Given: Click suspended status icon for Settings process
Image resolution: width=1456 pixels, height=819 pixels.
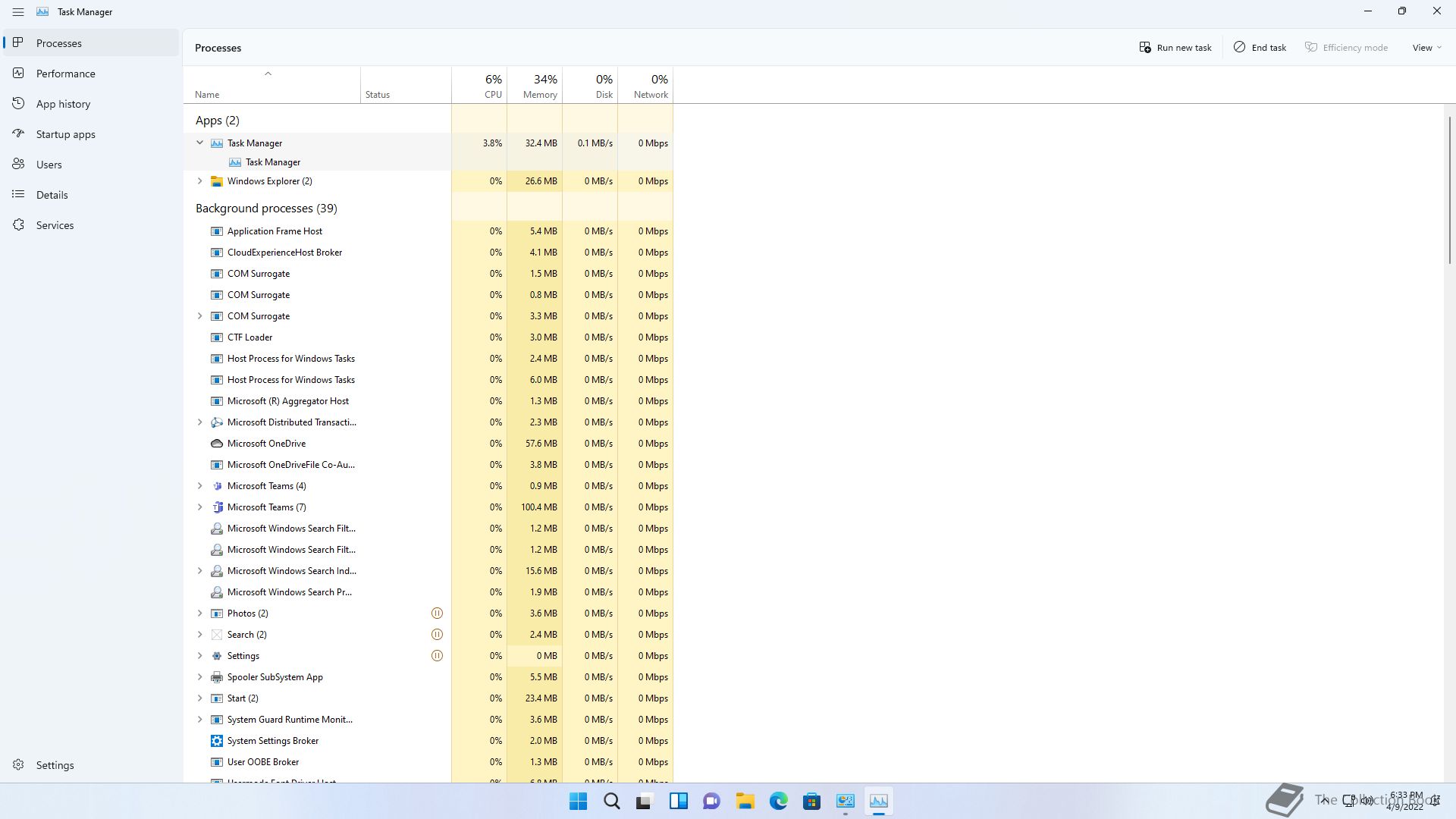Looking at the screenshot, I should coord(437,655).
